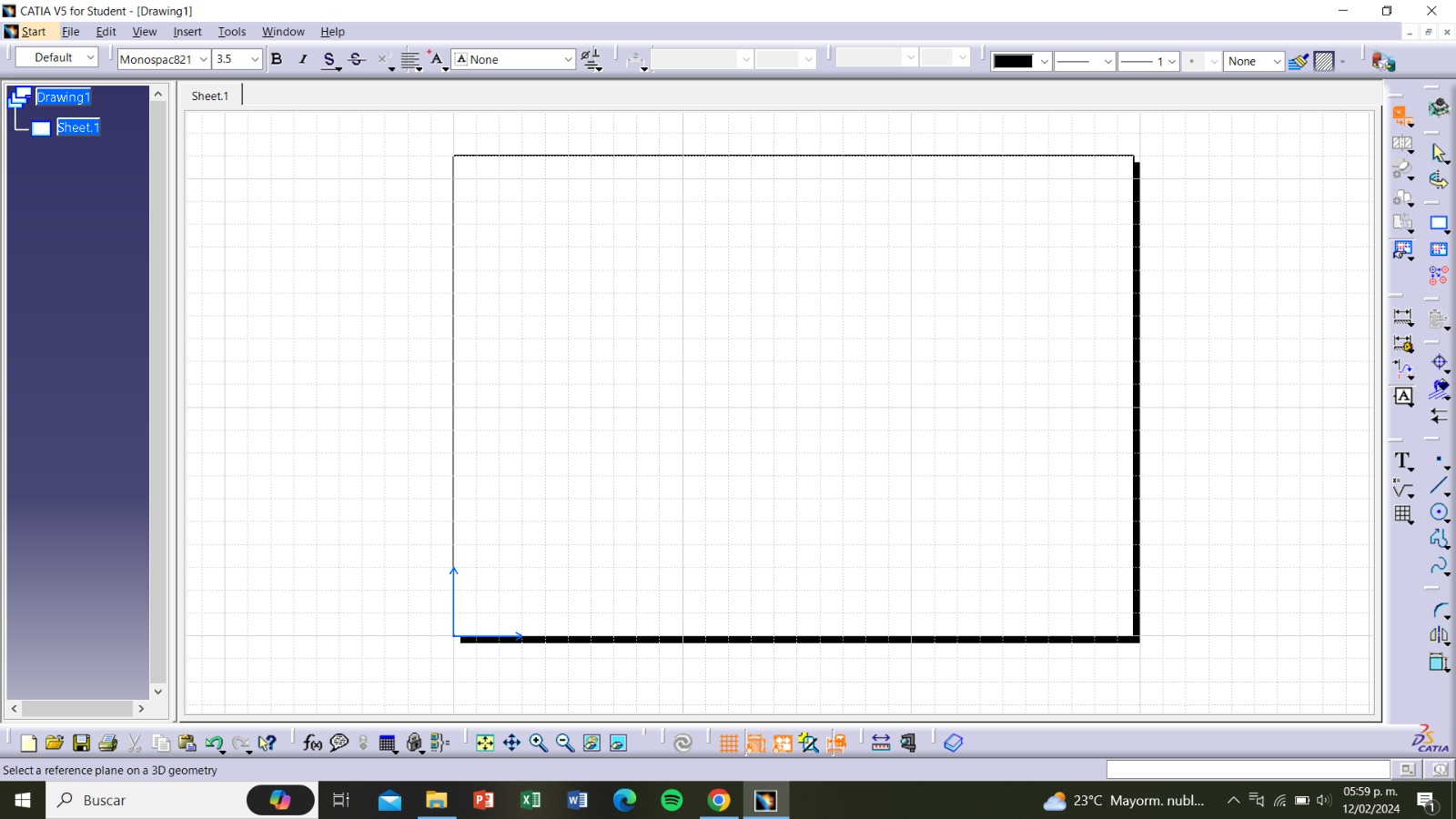Viewport: 1456px width, 819px height.
Task: Print the sheet using the printer icon
Action: (107, 743)
